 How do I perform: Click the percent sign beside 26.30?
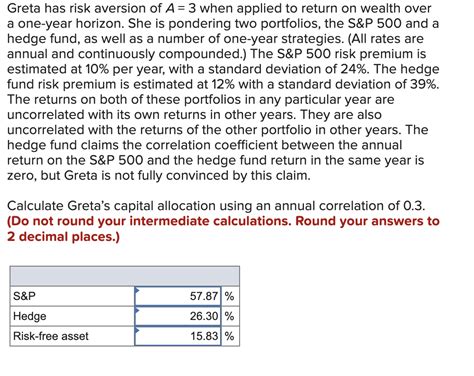coord(229,316)
